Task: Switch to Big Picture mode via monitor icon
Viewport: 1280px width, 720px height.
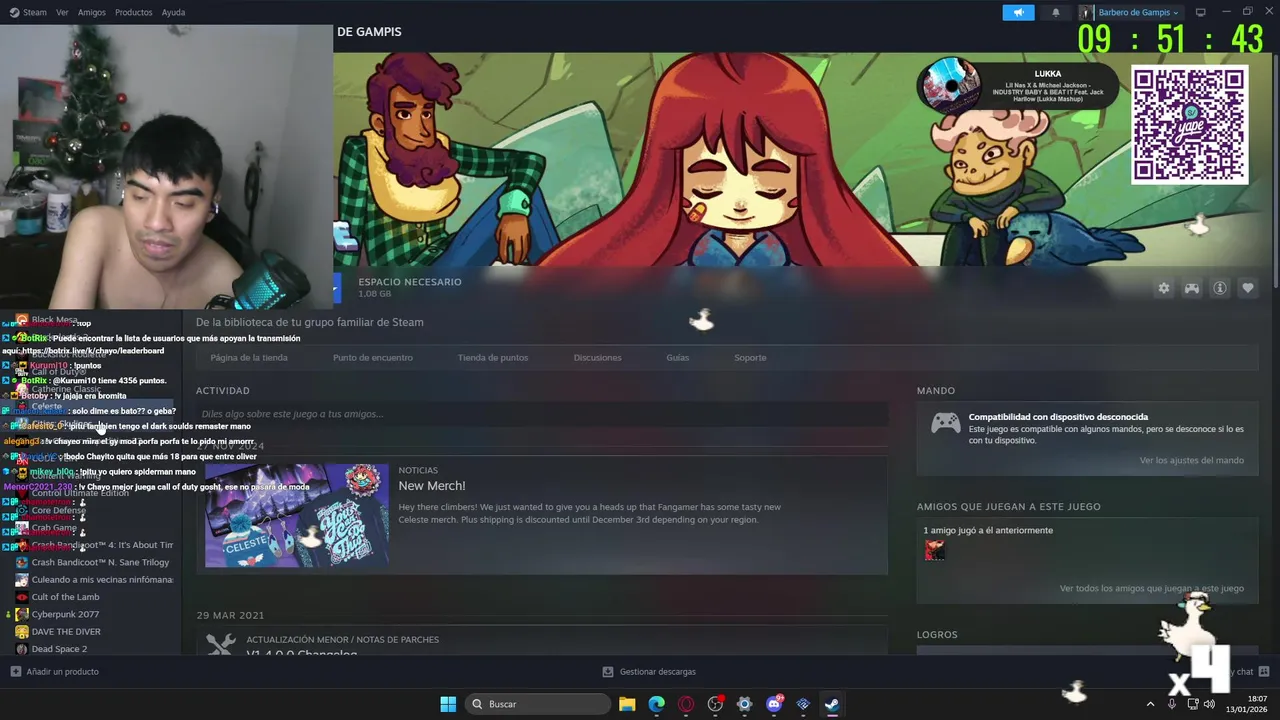Action: coord(1201,12)
